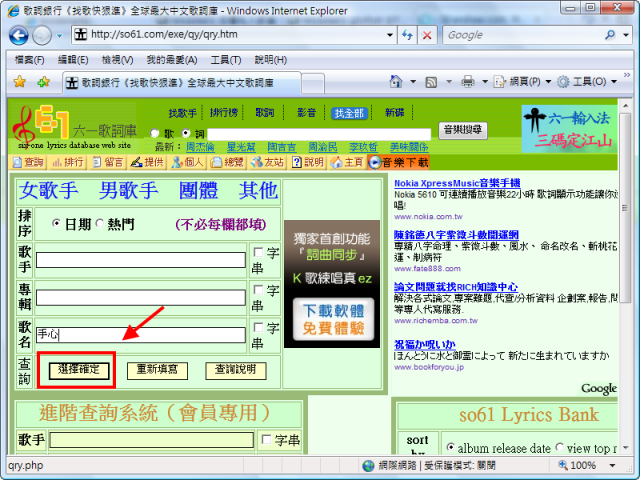
Task: Click the 查詢說明 button
Action: click(236, 371)
